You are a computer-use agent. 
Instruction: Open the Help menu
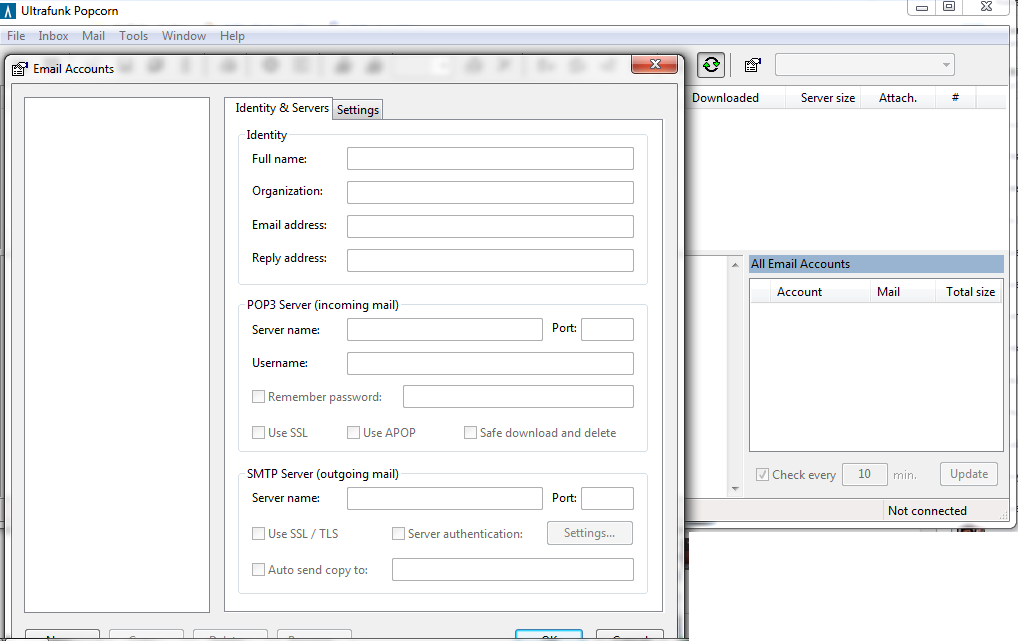232,36
